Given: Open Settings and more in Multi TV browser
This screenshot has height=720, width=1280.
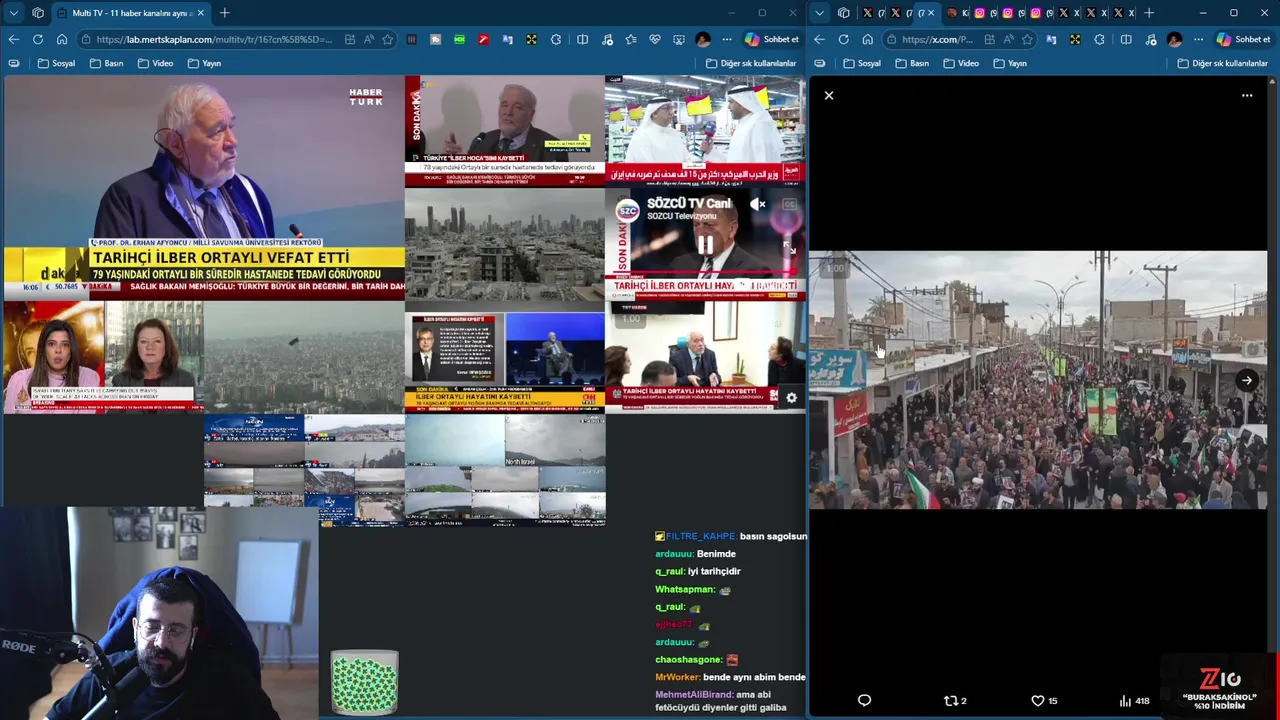Looking at the screenshot, I should 727,39.
